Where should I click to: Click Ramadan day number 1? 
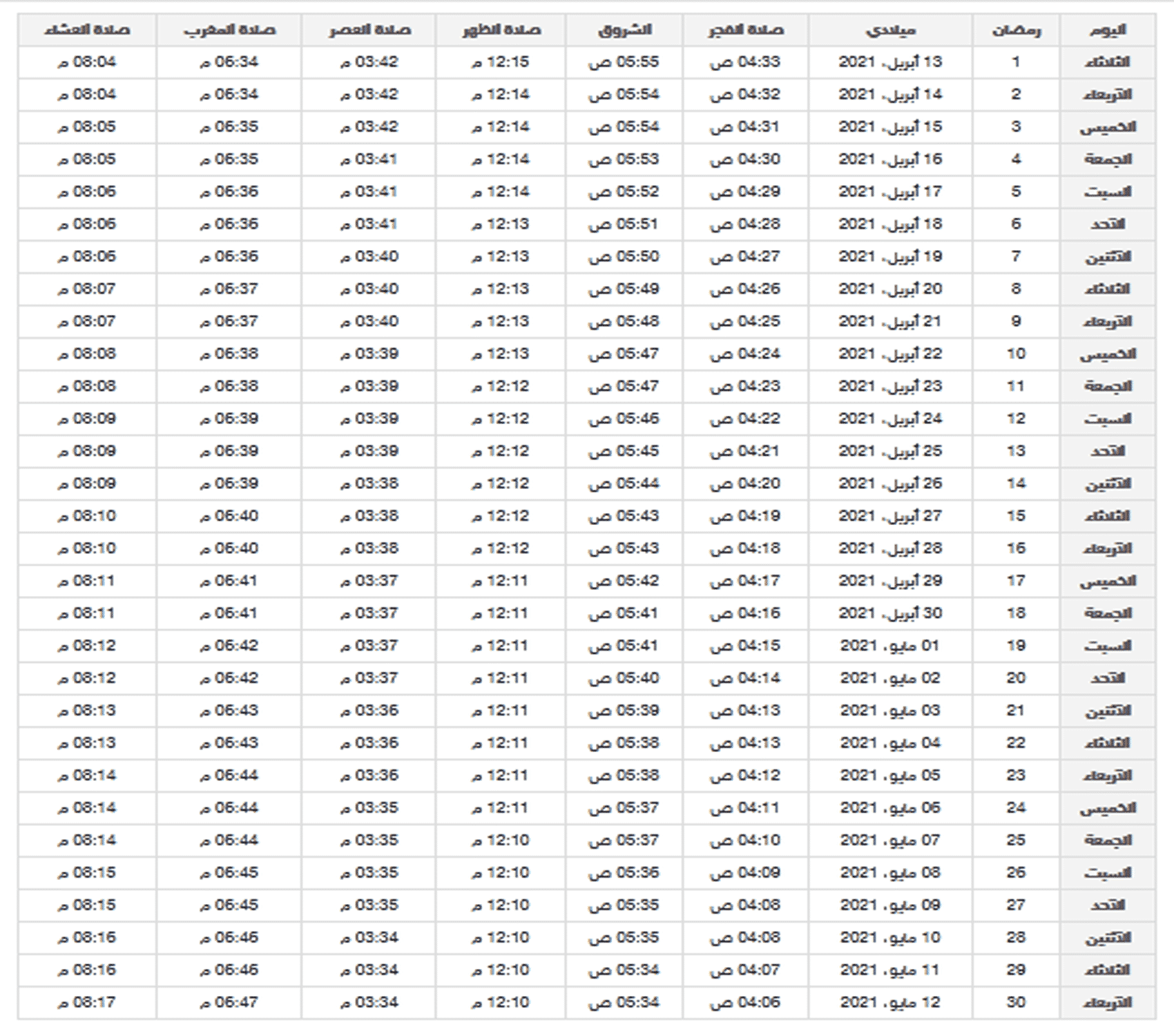tap(1016, 62)
